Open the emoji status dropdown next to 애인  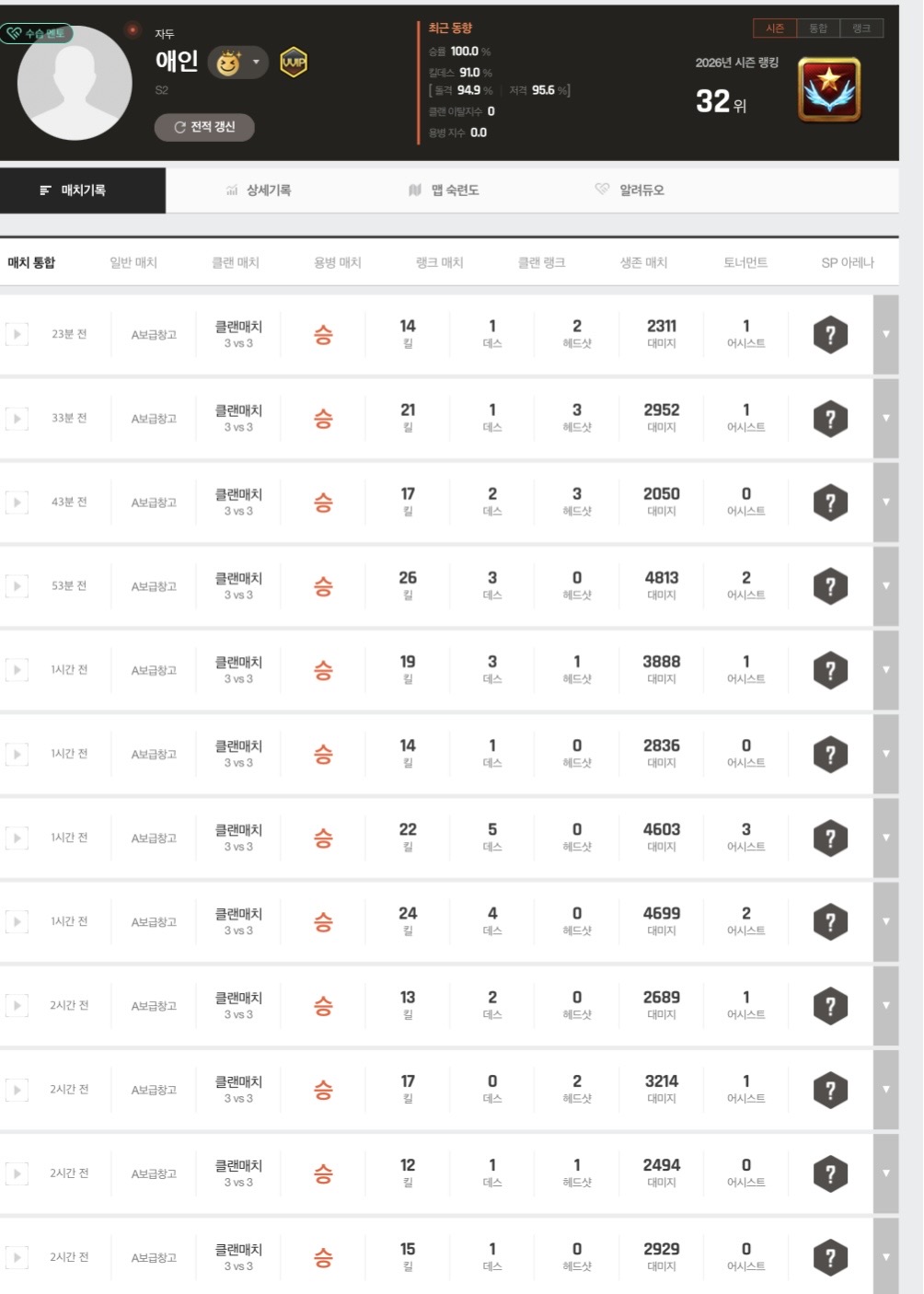point(255,63)
